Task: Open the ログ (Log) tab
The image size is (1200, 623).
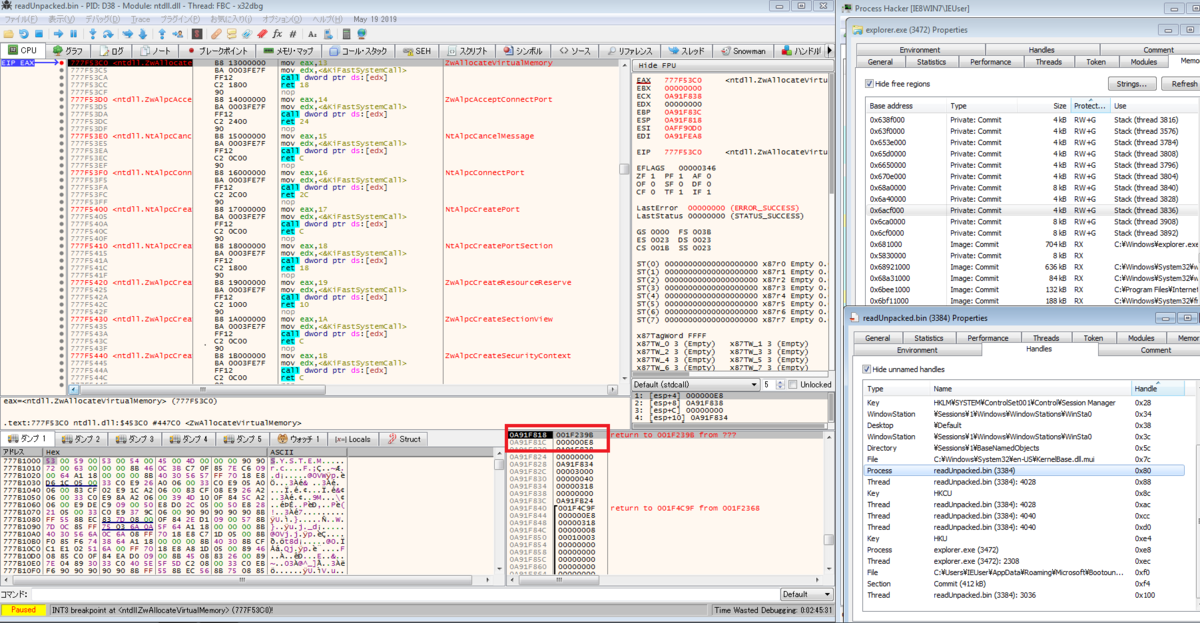Action: click(111, 50)
